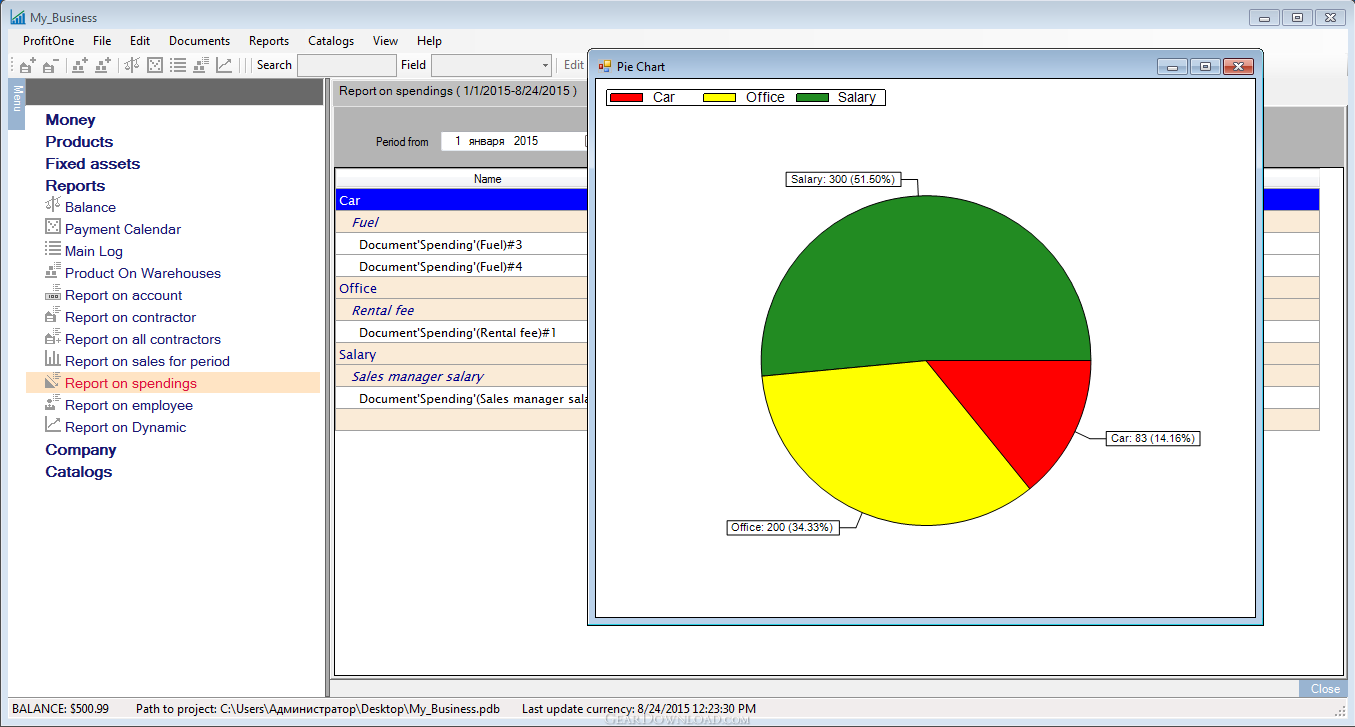
Task: Open the Catalogs menu in menu bar
Action: pyautogui.click(x=331, y=41)
